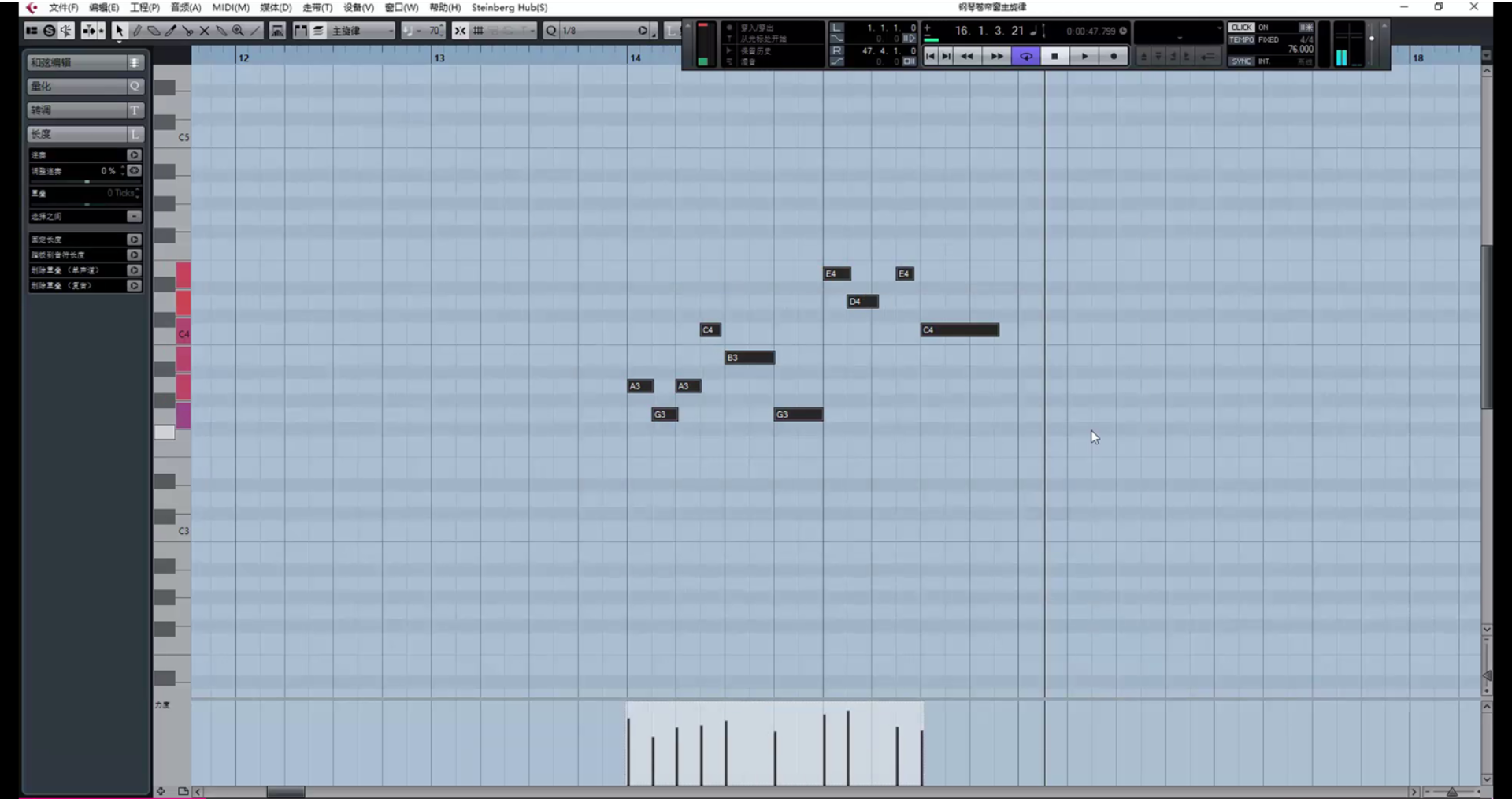
Task: Open the quantize preset 1/8 dropdown
Action: pyautogui.click(x=605, y=31)
